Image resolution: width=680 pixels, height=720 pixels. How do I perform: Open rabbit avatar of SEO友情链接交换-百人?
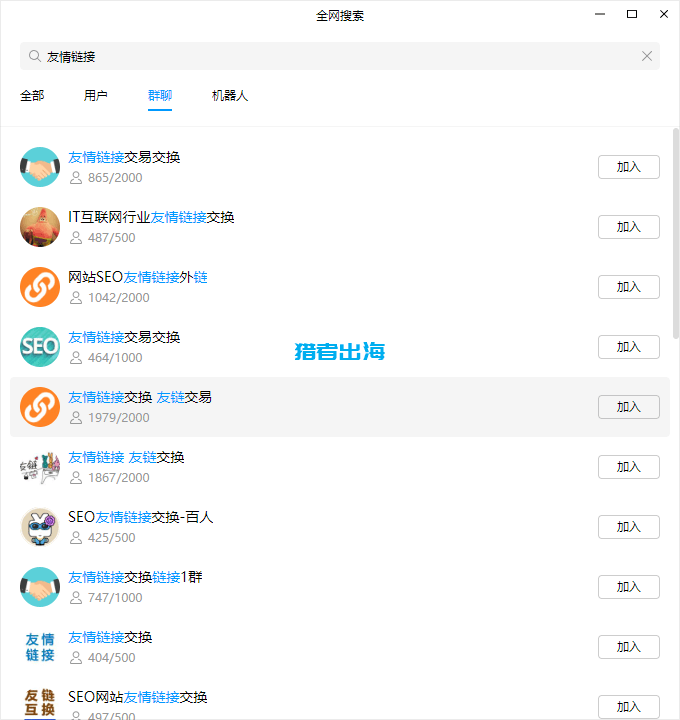tap(40, 527)
